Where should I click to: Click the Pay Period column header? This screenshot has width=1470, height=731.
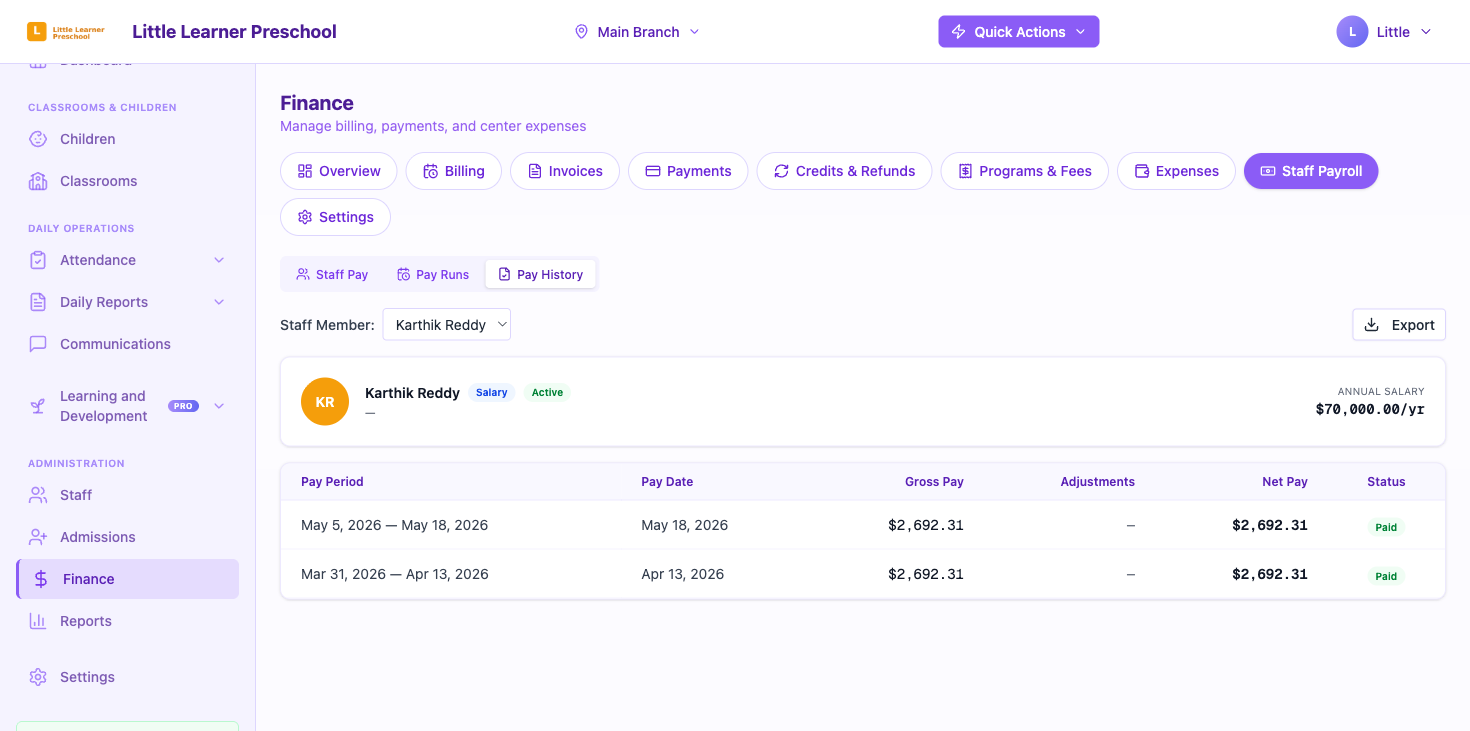point(332,482)
